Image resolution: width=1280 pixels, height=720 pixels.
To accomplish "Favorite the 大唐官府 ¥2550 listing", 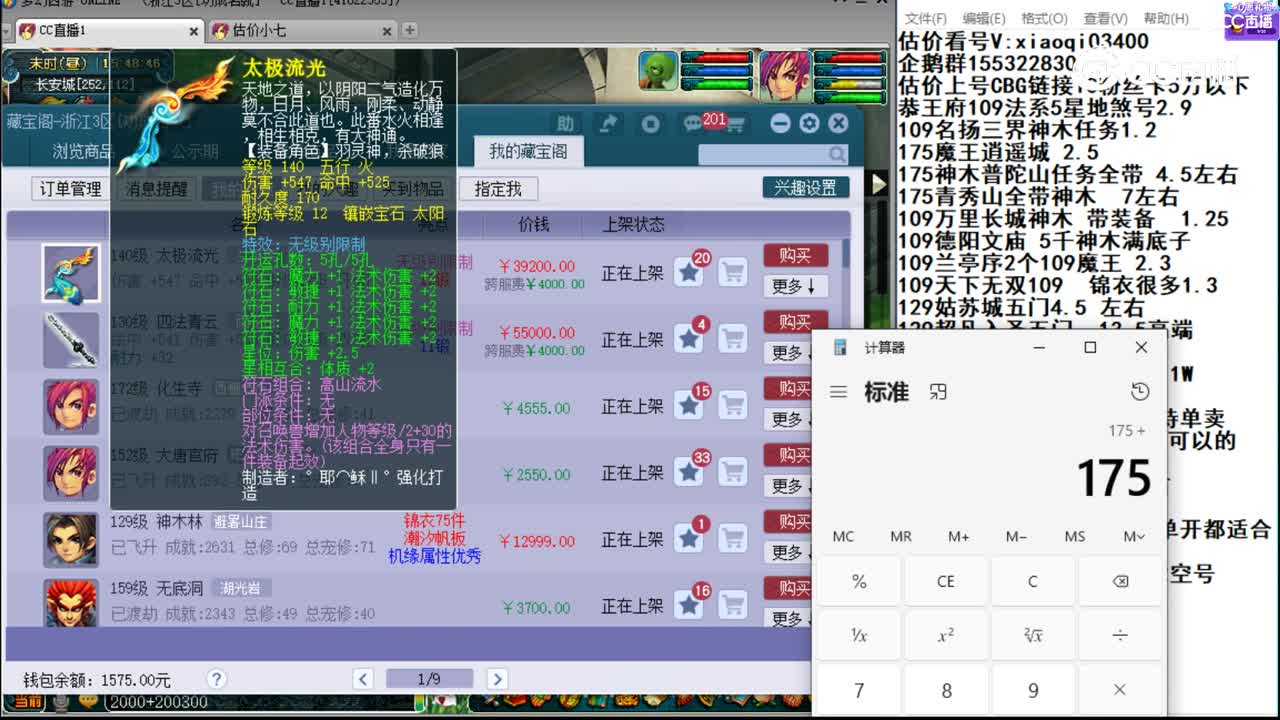I will (x=689, y=472).
